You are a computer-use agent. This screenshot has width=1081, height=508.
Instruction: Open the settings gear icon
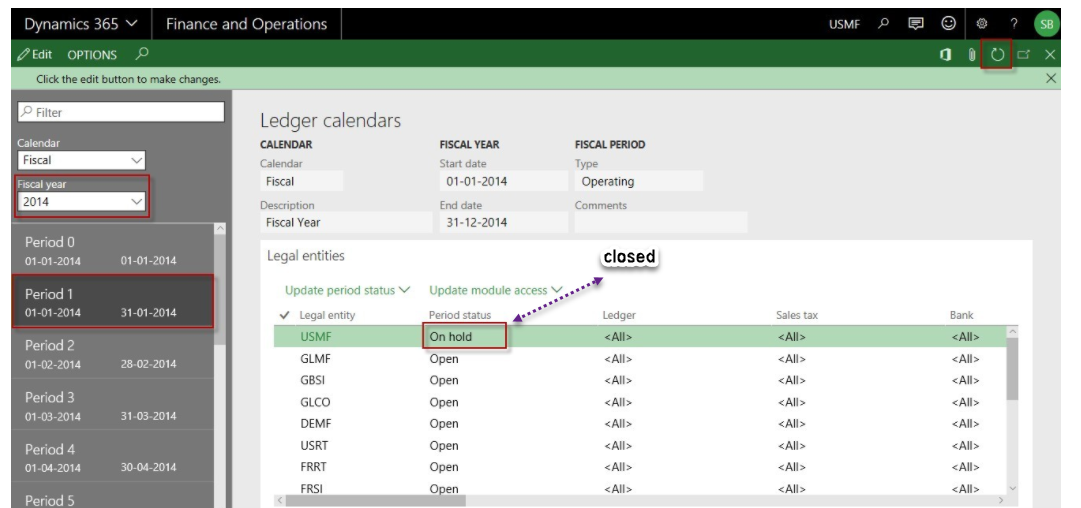(x=982, y=23)
